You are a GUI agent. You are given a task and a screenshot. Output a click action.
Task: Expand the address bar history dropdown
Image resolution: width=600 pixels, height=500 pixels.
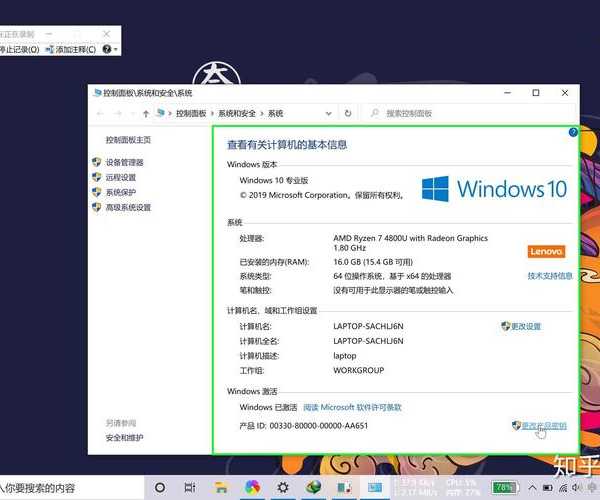point(328,114)
